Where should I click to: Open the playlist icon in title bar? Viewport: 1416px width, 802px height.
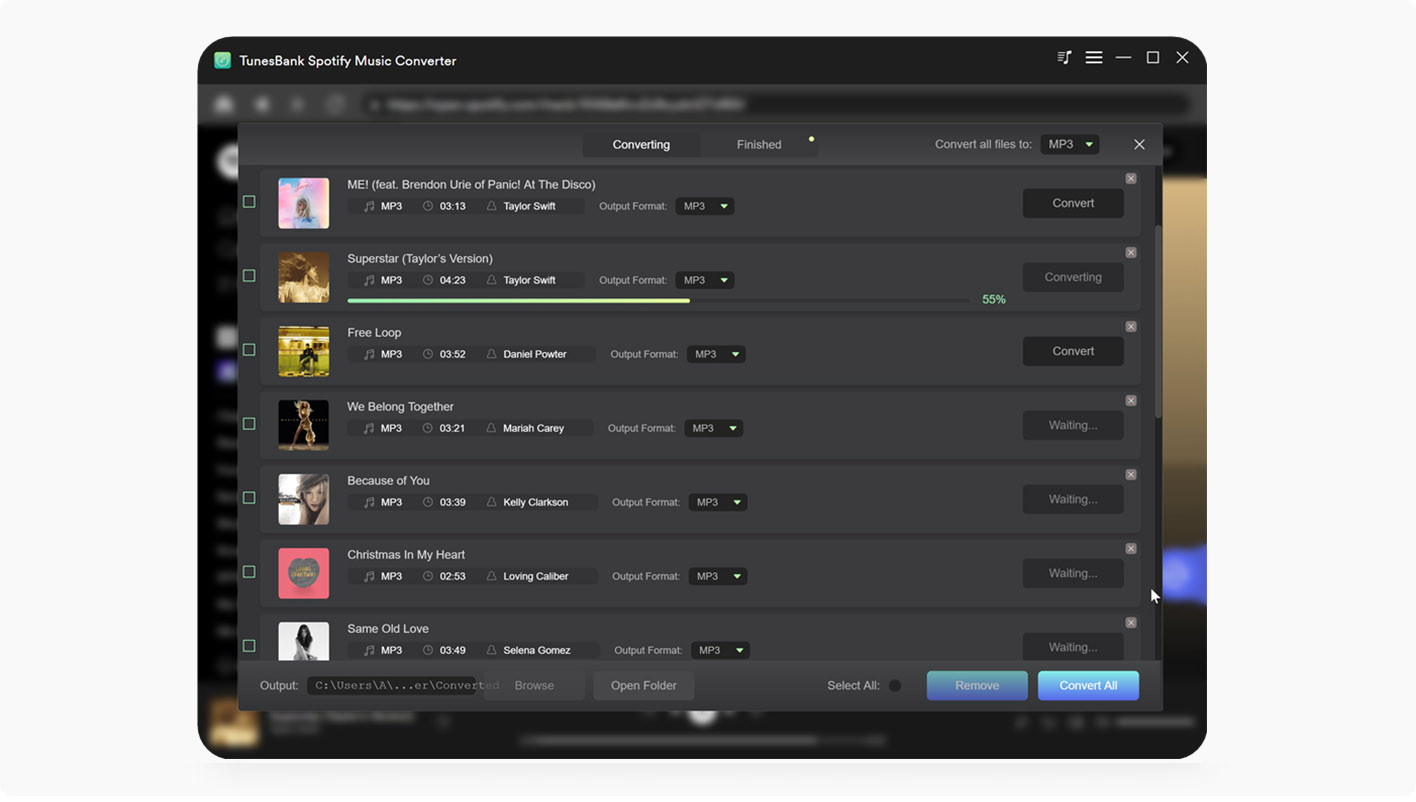1064,58
